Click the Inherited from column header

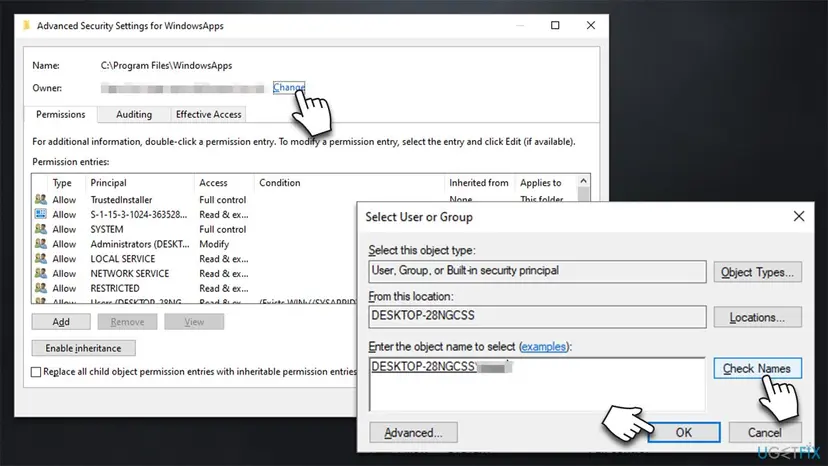pos(478,183)
